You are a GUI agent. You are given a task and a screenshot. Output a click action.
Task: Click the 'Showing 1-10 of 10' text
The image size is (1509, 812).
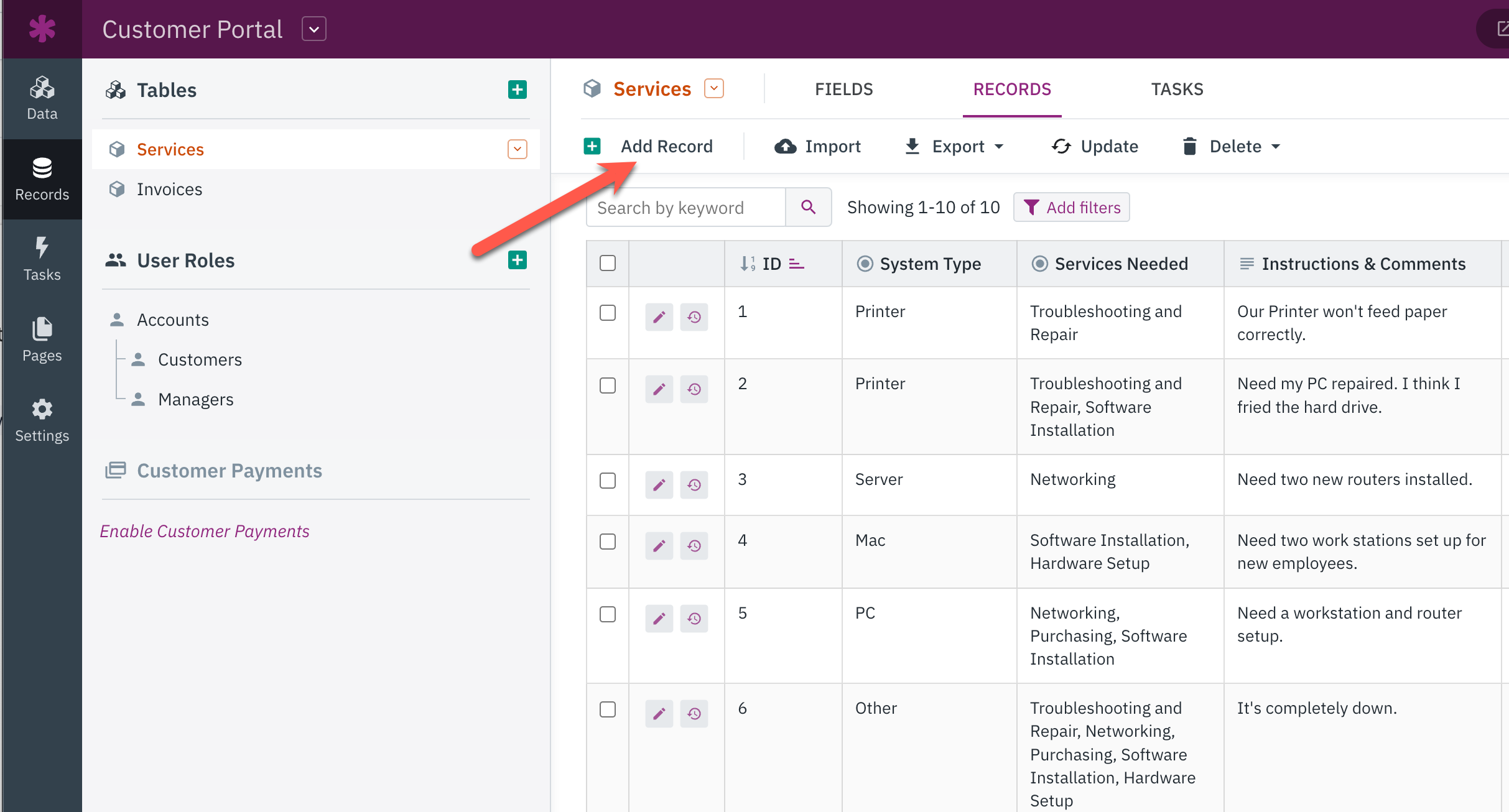tap(923, 207)
